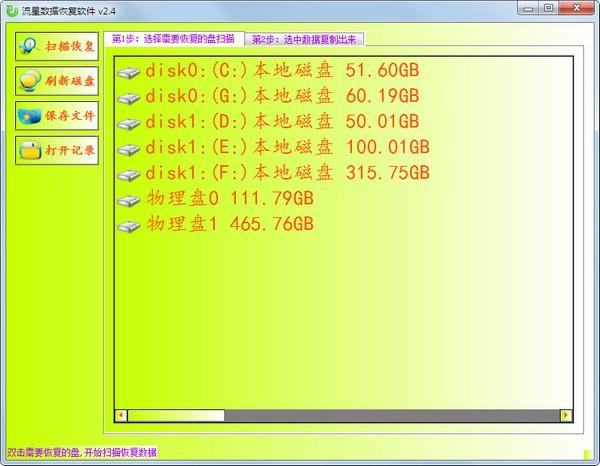Click the drive icon for disk0 (G:)
The image size is (600, 466).
129,98
